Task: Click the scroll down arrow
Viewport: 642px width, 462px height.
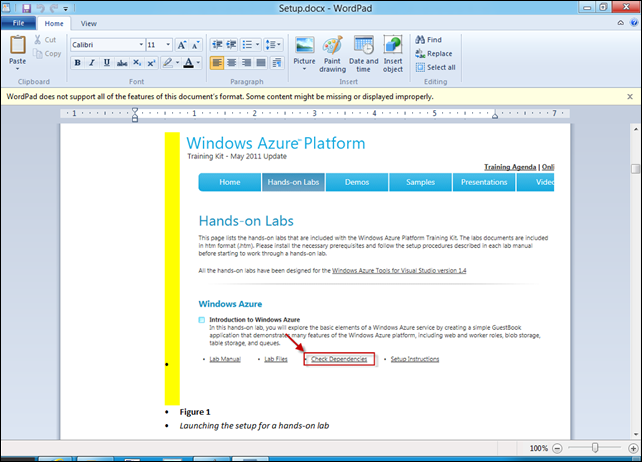Action: point(635,435)
